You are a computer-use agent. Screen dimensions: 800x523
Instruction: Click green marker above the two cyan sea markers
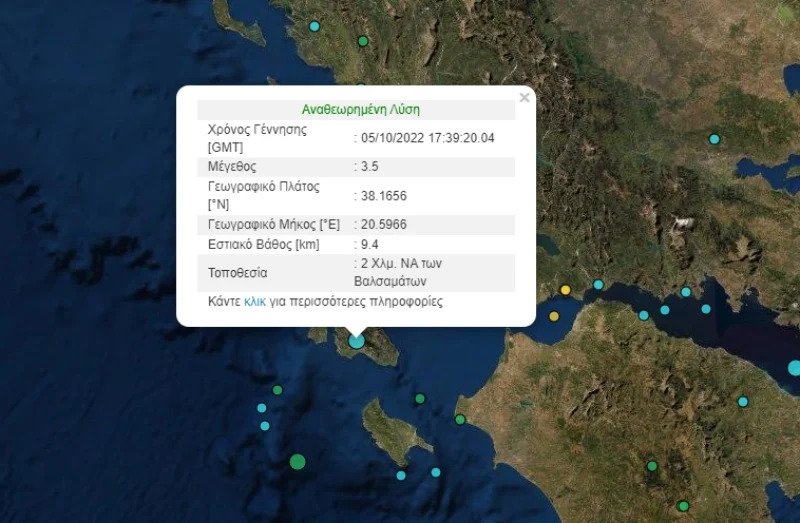pos(278,390)
